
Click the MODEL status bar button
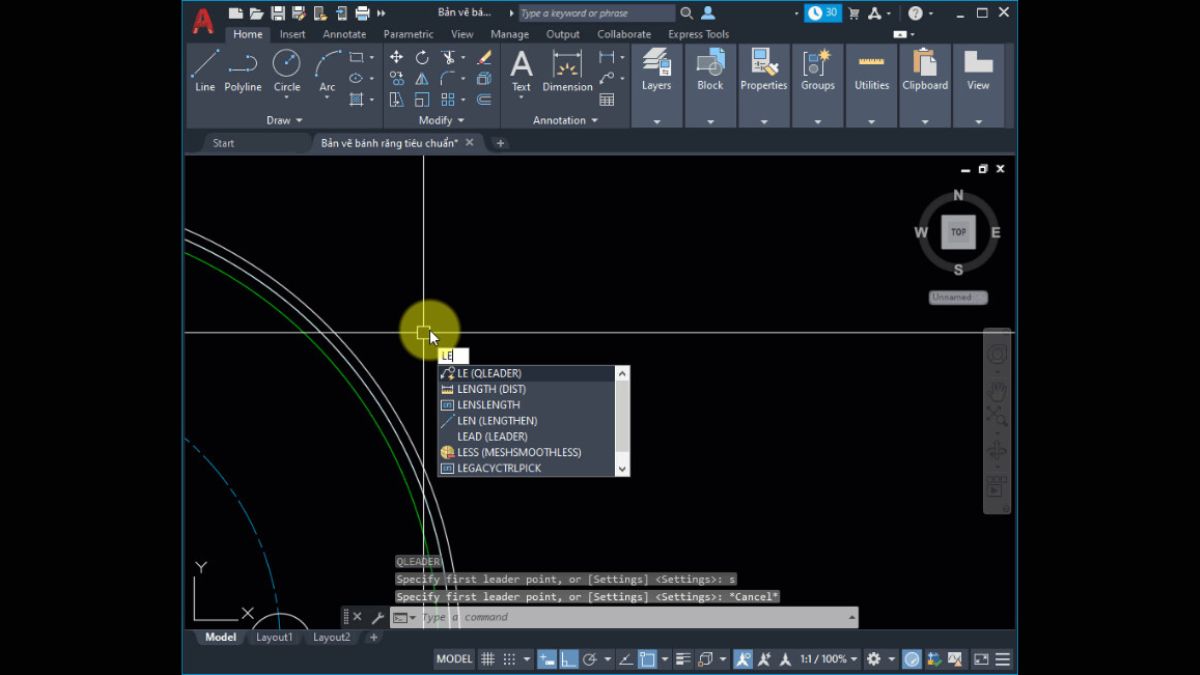tap(454, 659)
